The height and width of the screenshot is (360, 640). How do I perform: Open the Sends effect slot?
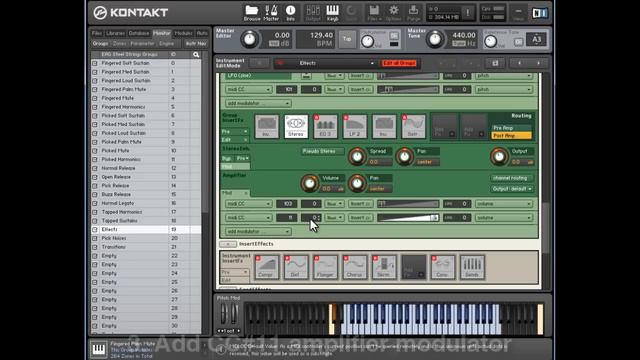(472, 267)
